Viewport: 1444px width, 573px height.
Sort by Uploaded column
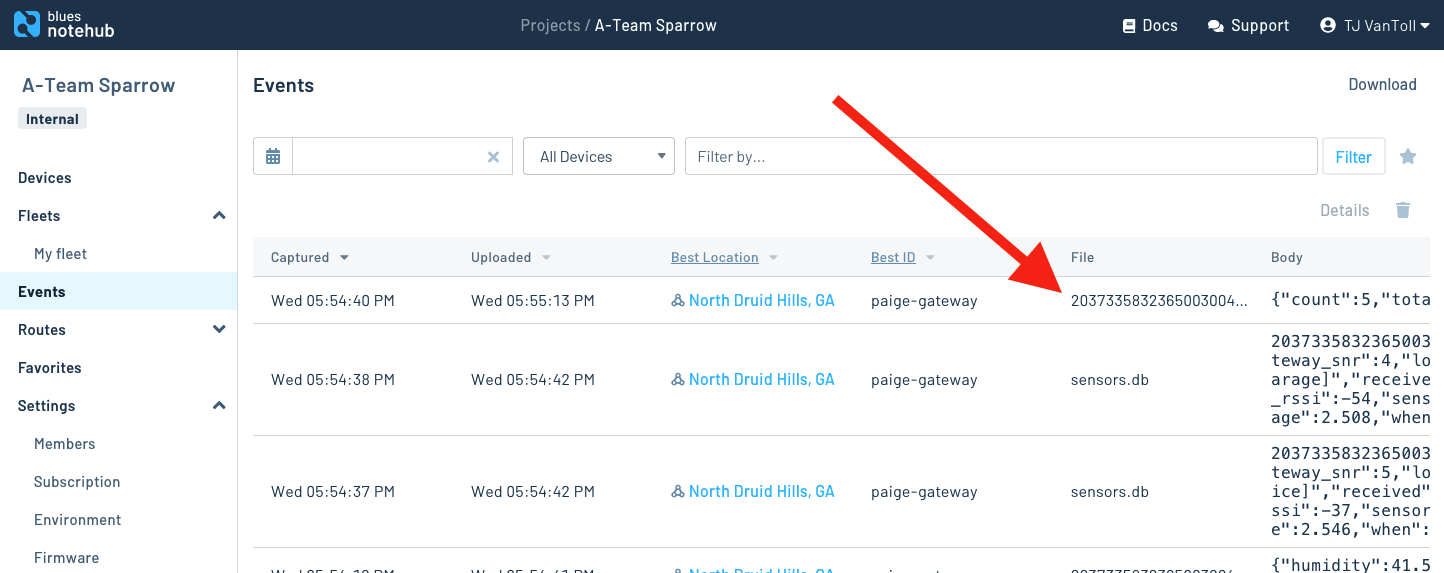coord(511,257)
